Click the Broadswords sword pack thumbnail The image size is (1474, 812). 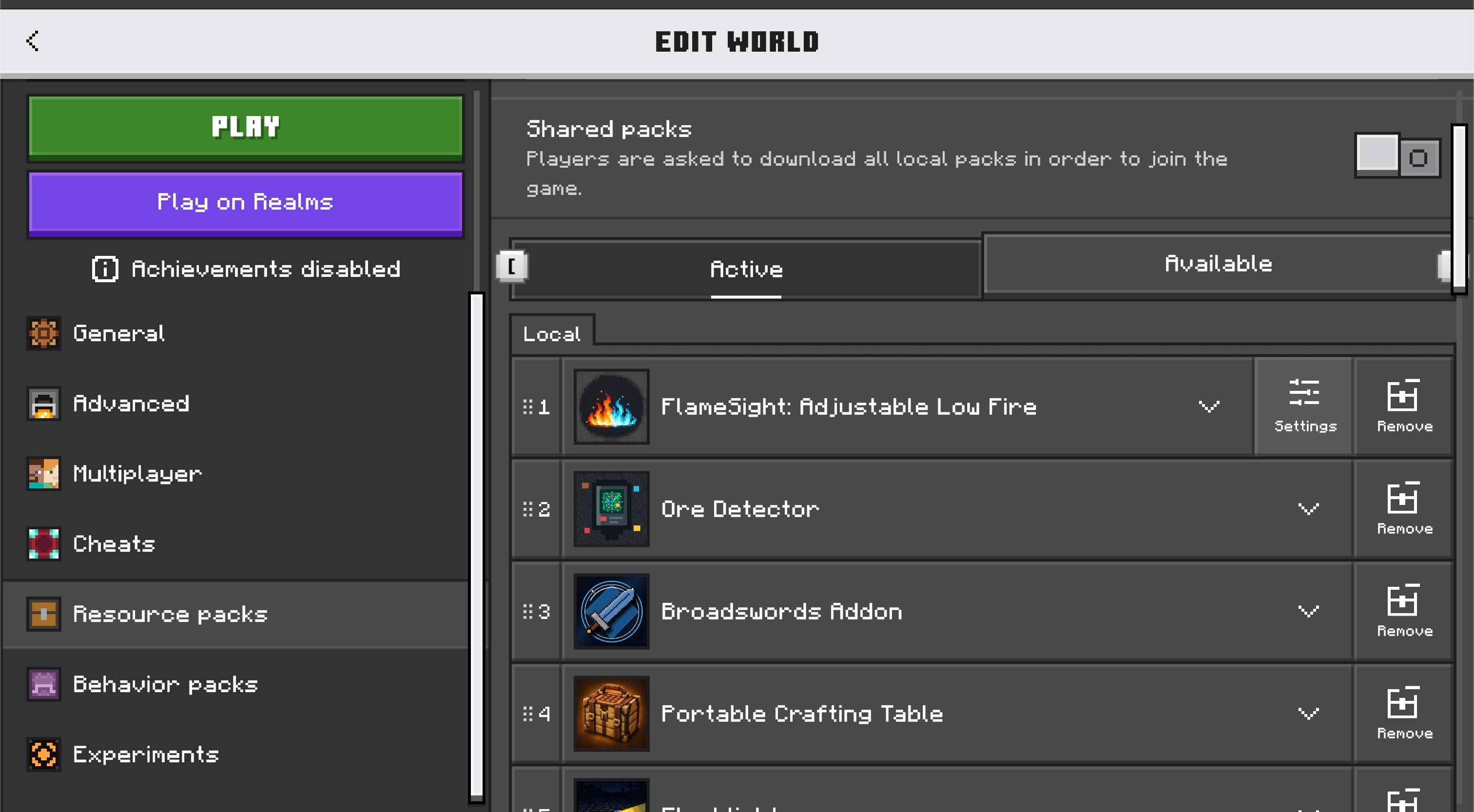pos(611,611)
